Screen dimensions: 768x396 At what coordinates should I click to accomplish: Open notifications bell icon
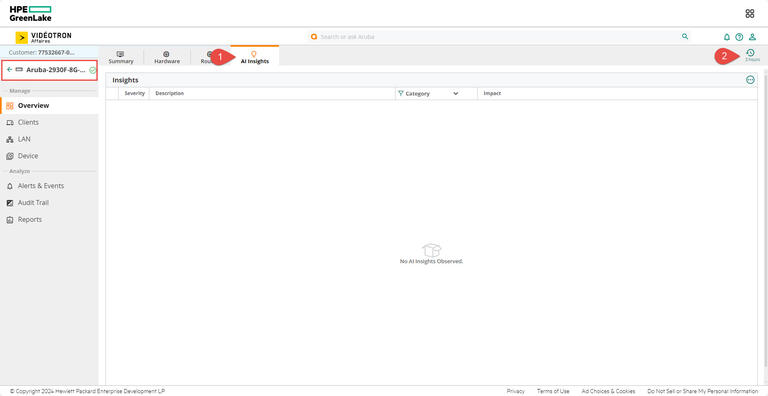(x=727, y=37)
